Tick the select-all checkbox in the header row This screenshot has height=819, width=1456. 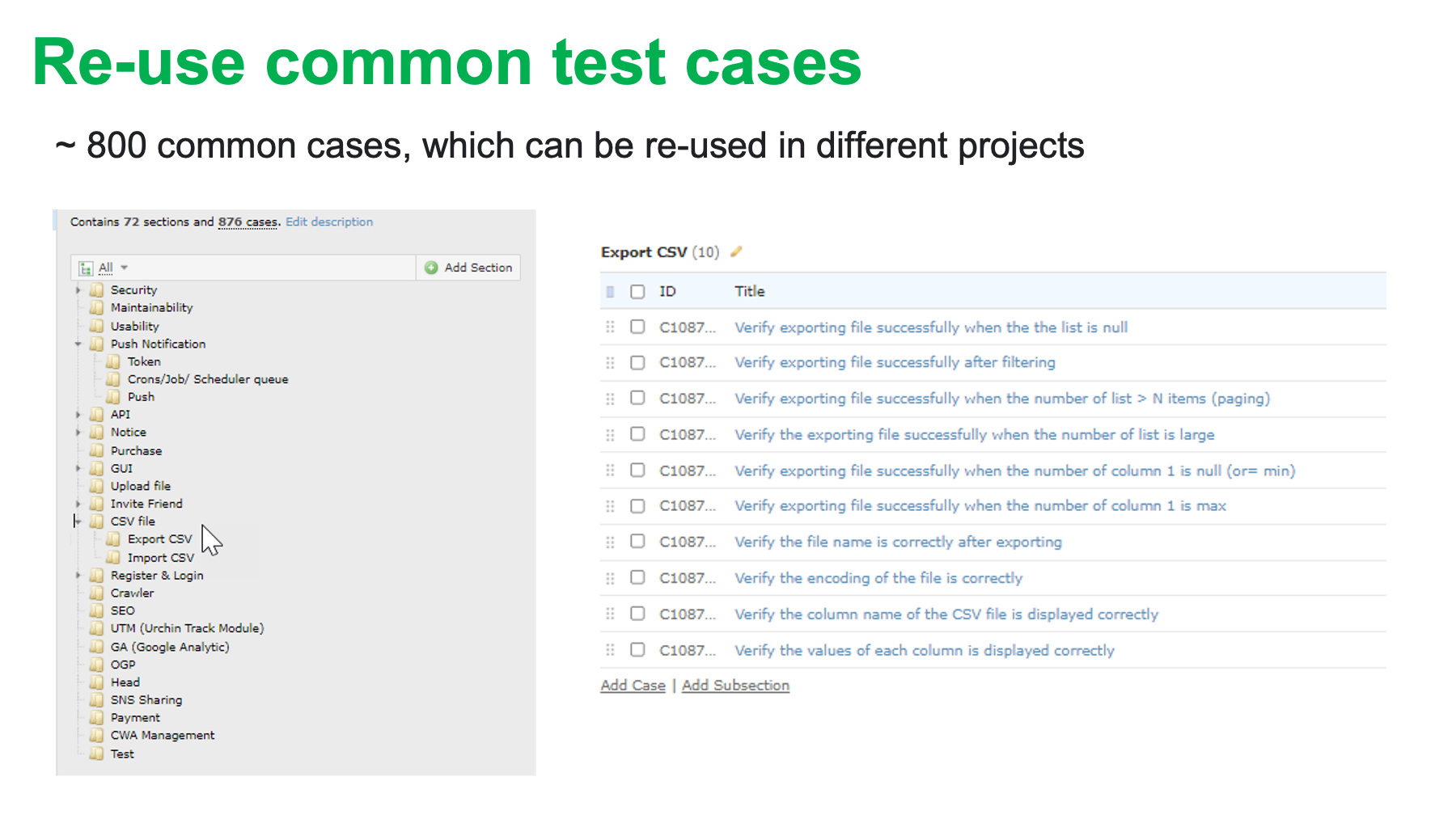[637, 291]
